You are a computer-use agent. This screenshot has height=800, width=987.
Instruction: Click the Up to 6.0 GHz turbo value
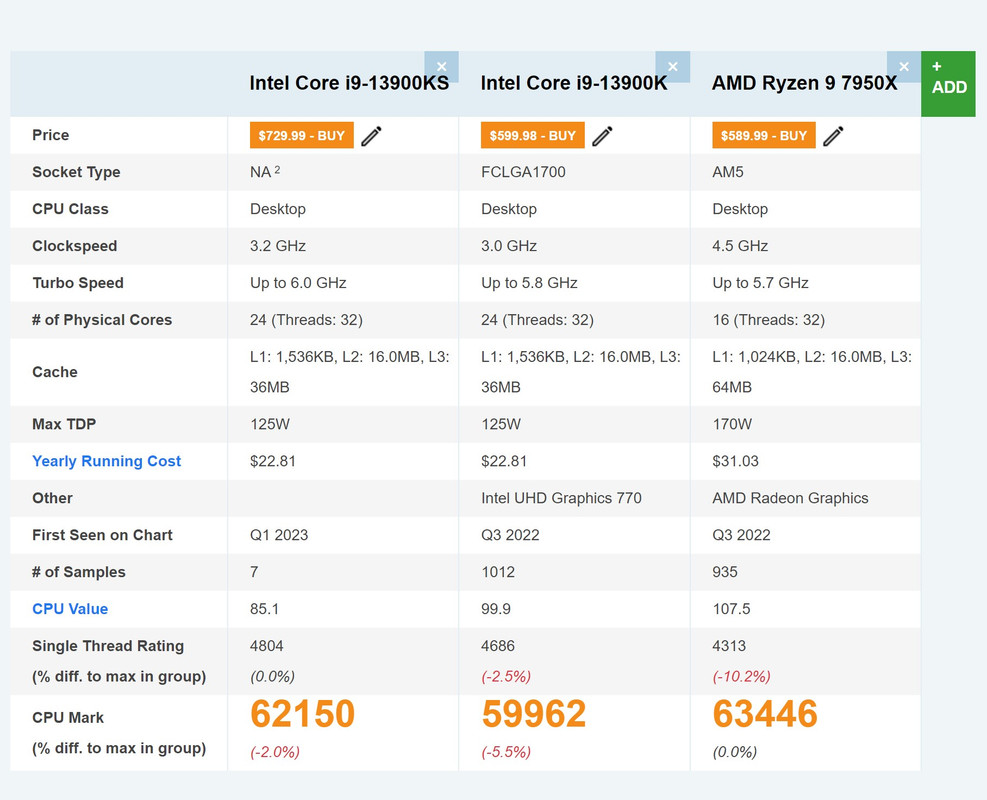click(298, 283)
